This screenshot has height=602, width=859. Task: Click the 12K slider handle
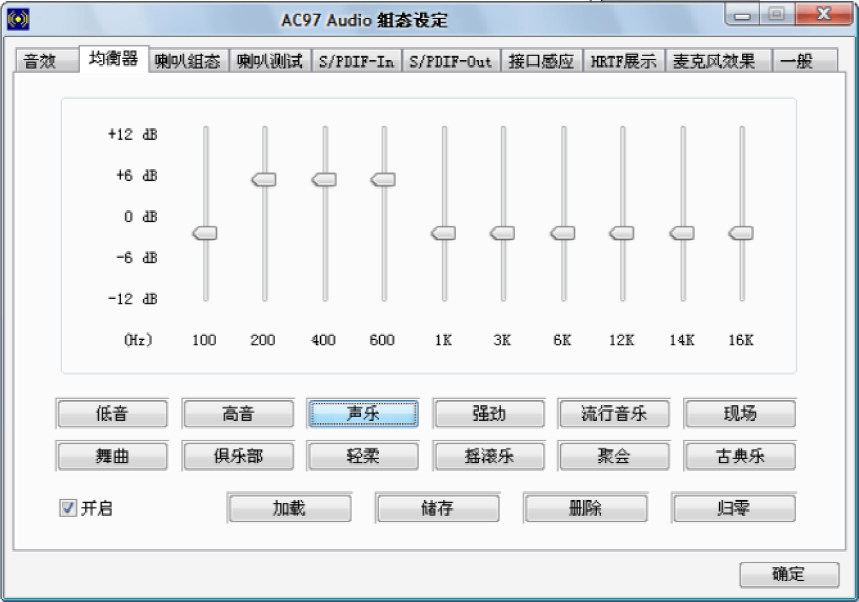622,233
